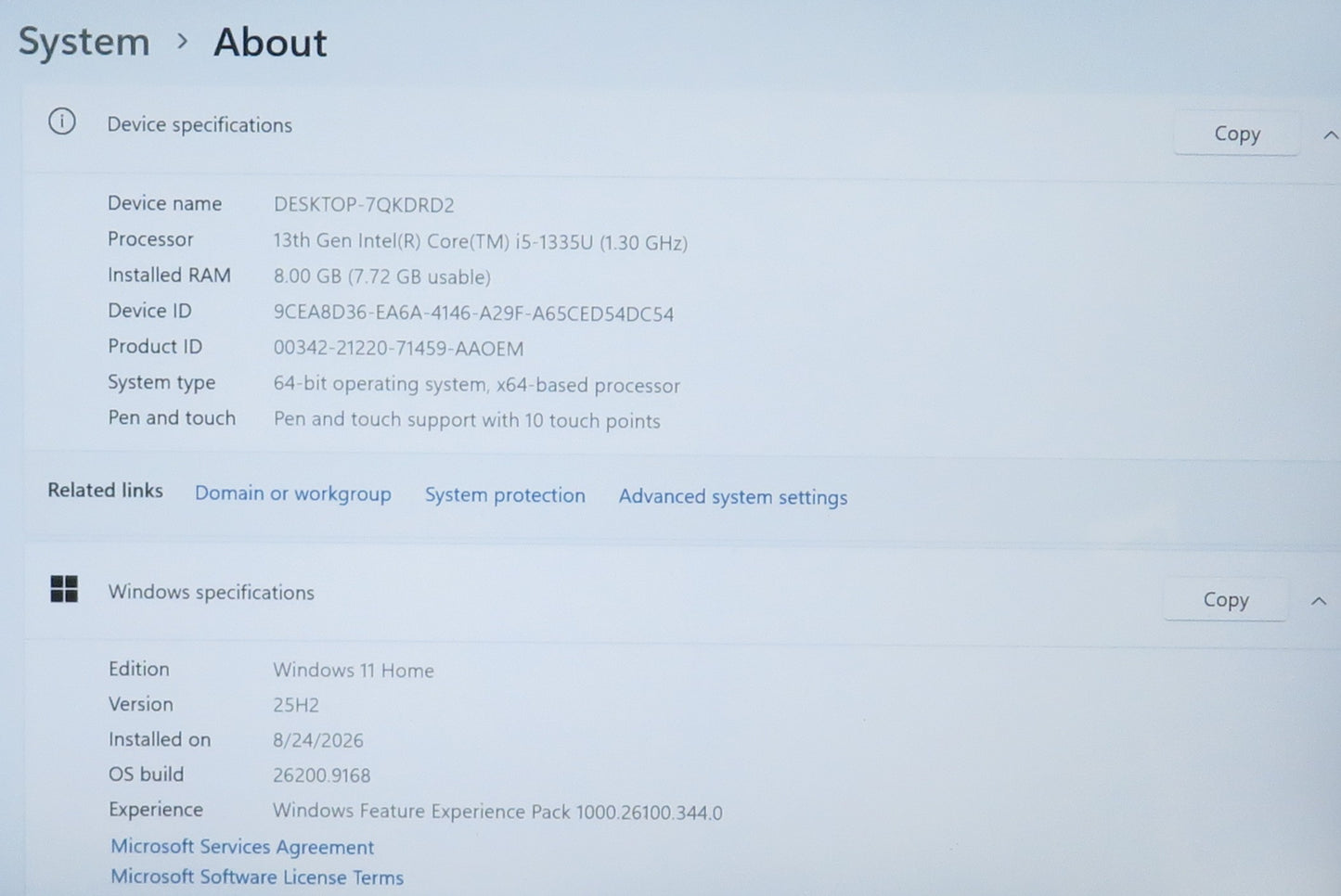Open Advanced system settings link
1341x896 pixels.
733,497
